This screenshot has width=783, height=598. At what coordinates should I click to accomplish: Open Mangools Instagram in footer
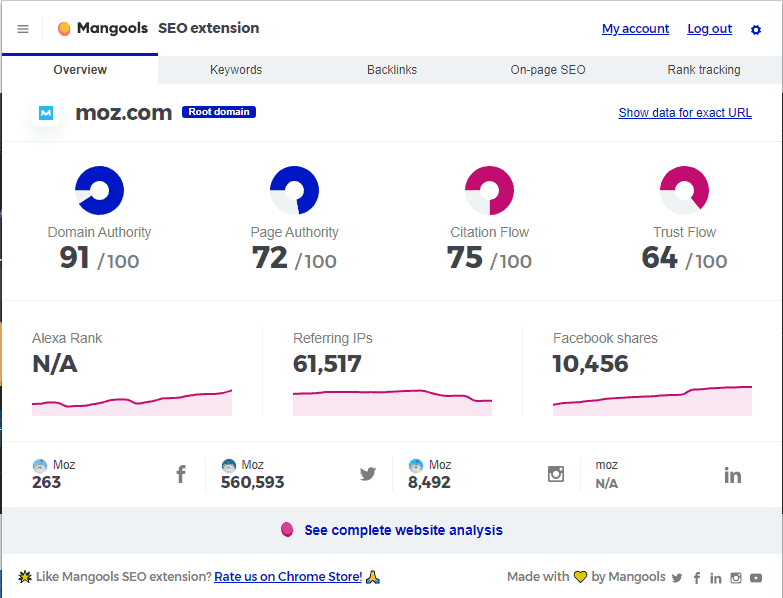(736, 578)
